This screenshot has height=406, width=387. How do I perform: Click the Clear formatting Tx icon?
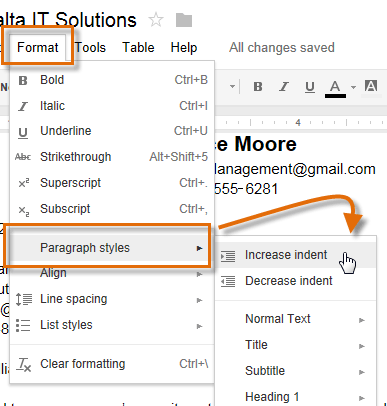(x=24, y=365)
